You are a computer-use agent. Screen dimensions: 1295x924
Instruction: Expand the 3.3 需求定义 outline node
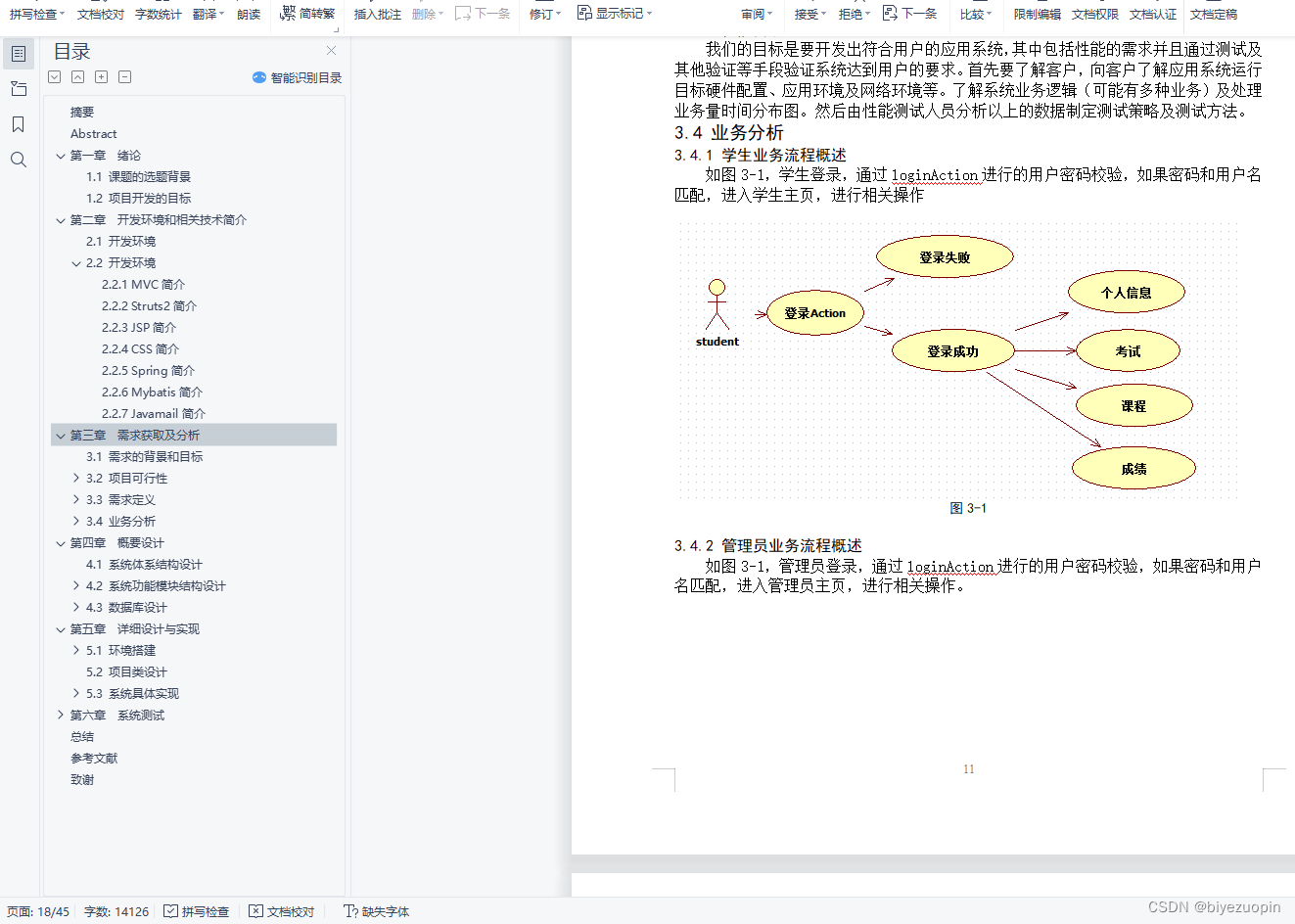(76, 499)
